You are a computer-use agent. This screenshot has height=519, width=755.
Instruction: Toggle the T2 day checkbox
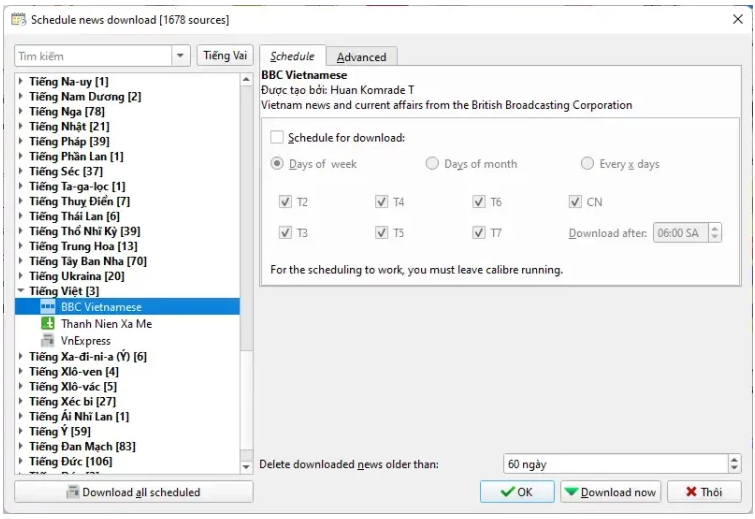286,202
